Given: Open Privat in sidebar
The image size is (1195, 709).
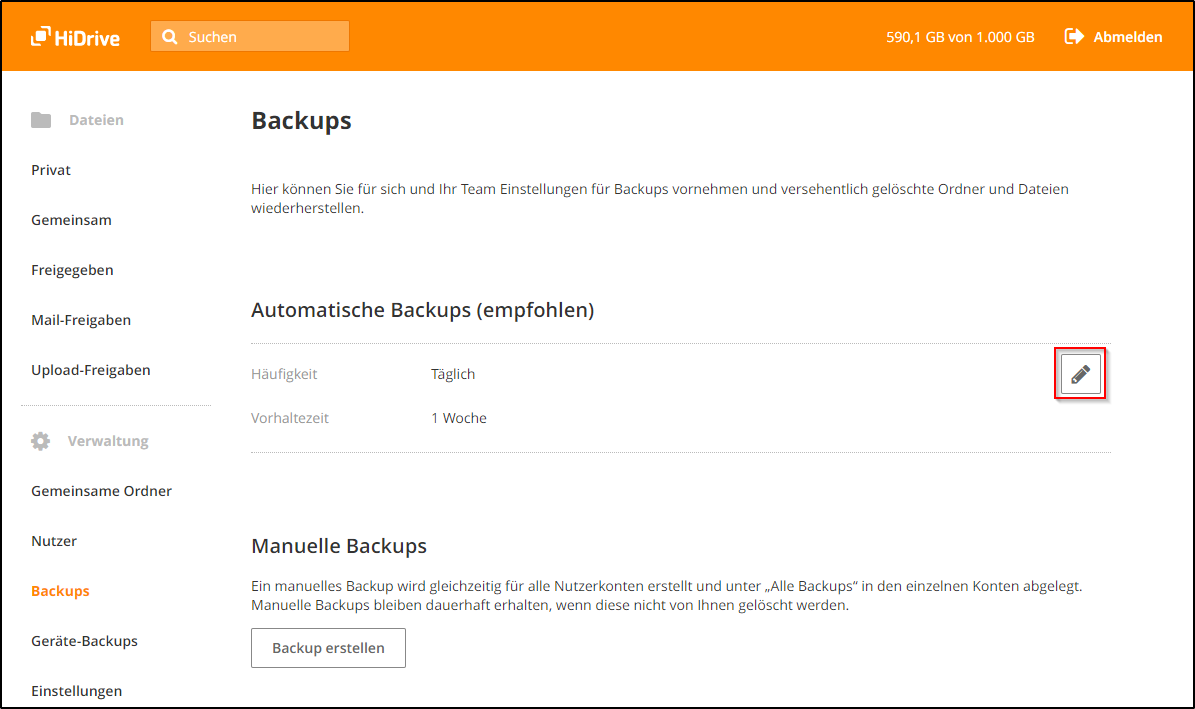Looking at the screenshot, I should click(51, 170).
